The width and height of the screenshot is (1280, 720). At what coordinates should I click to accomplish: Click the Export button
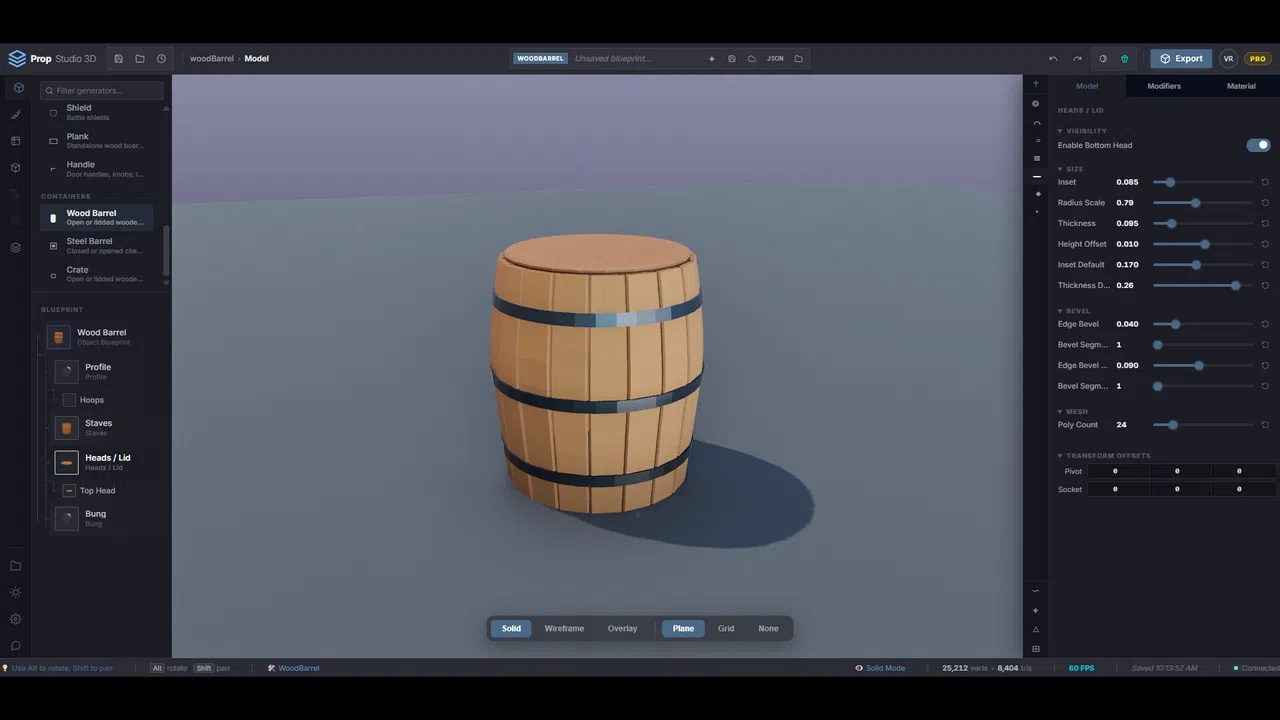[1181, 59]
